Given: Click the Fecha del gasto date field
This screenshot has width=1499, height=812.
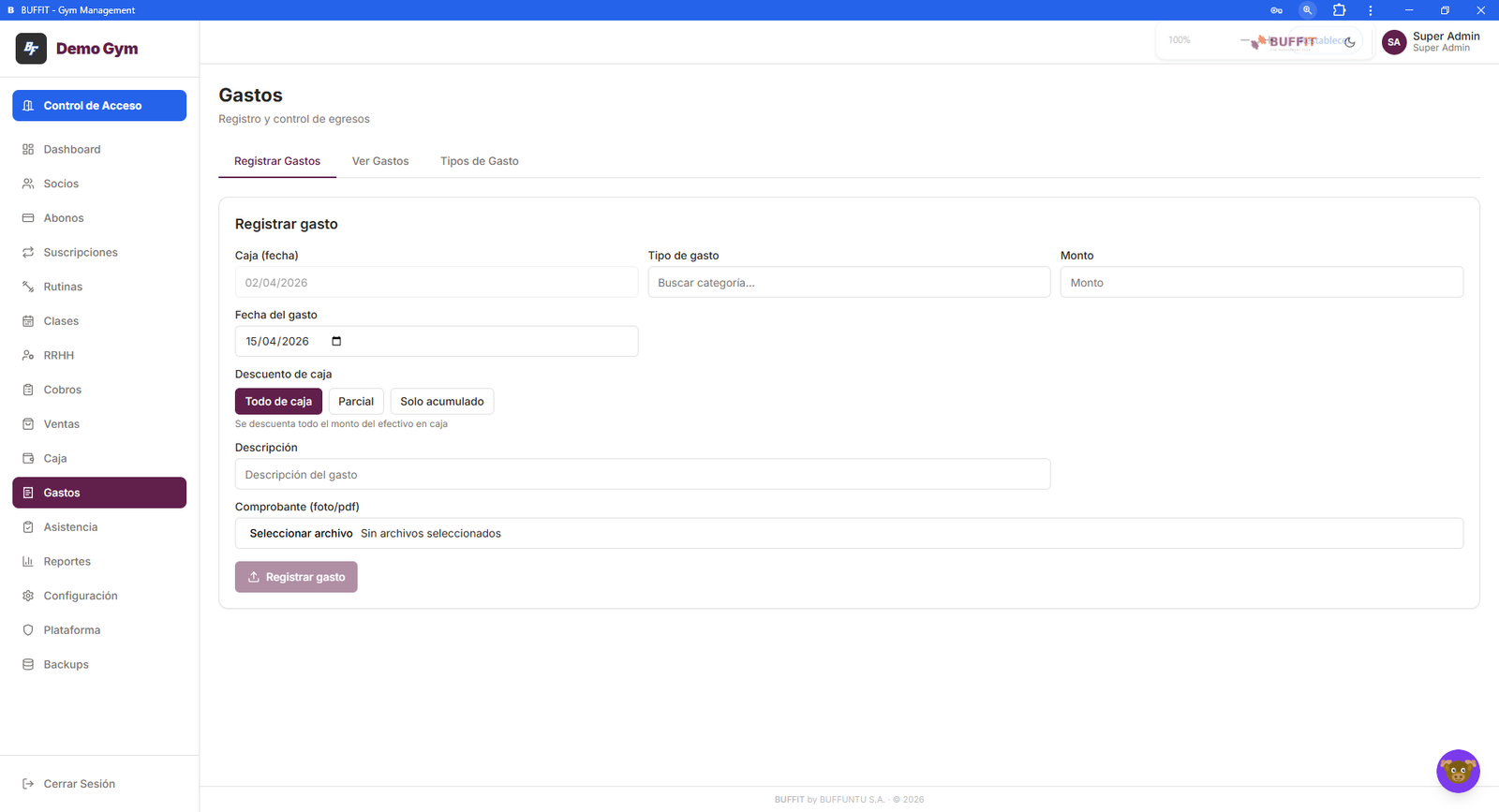Looking at the screenshot, I should coord(437,341).
